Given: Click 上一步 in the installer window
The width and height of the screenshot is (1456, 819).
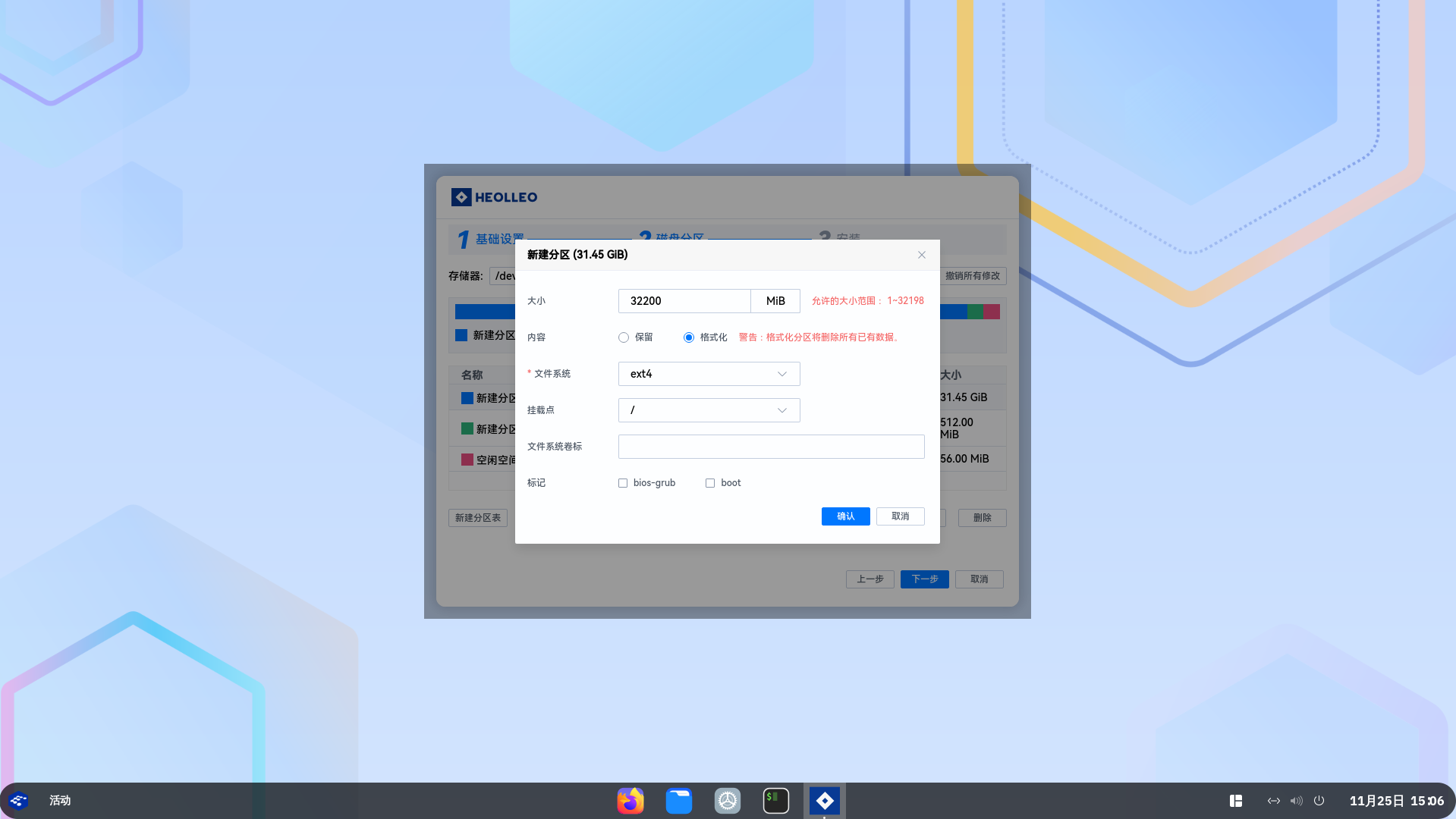Looking at the screenshot, I should click(x=870, y=579).
